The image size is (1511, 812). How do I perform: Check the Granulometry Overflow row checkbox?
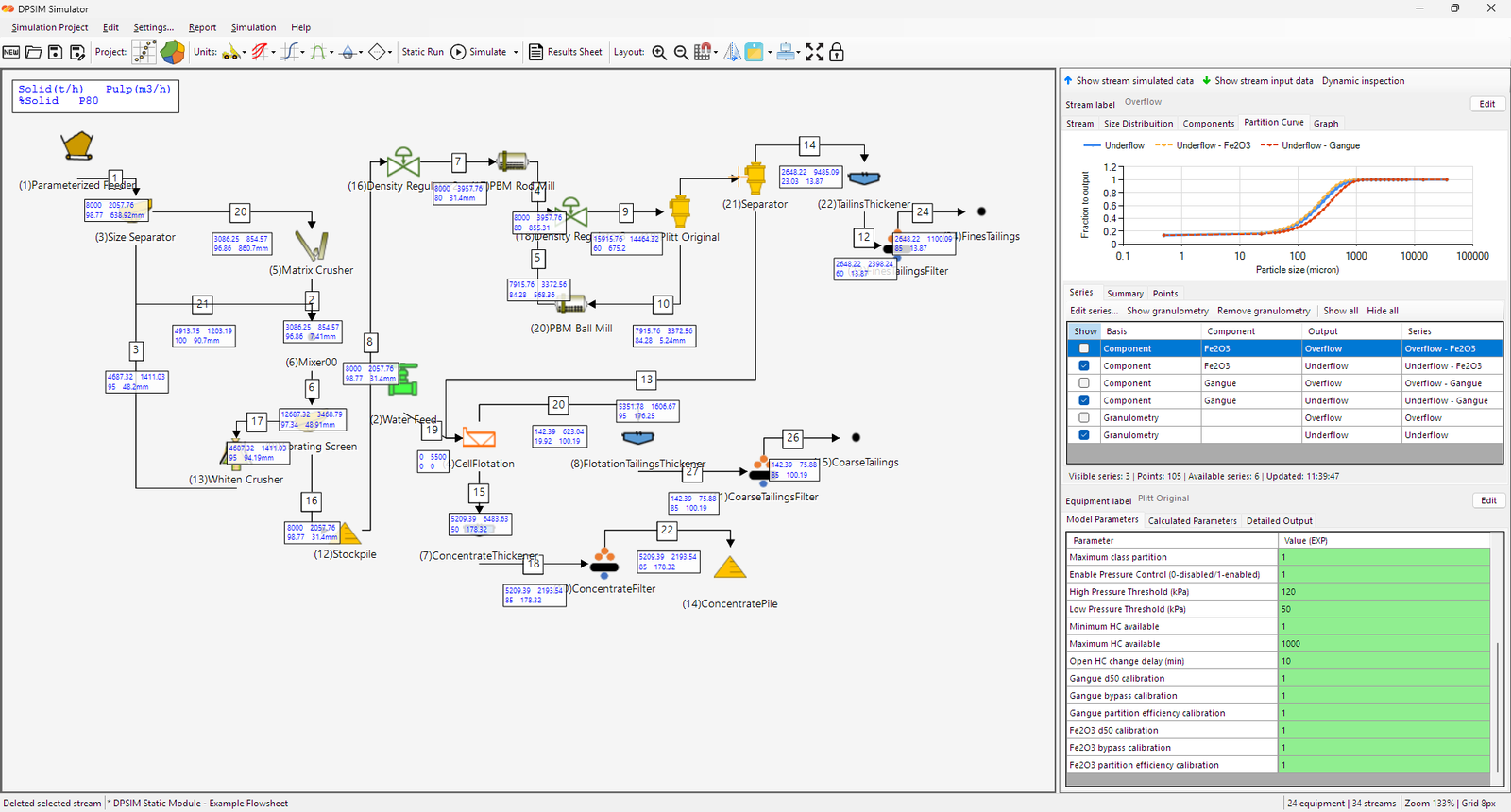tap(1084, 417)
